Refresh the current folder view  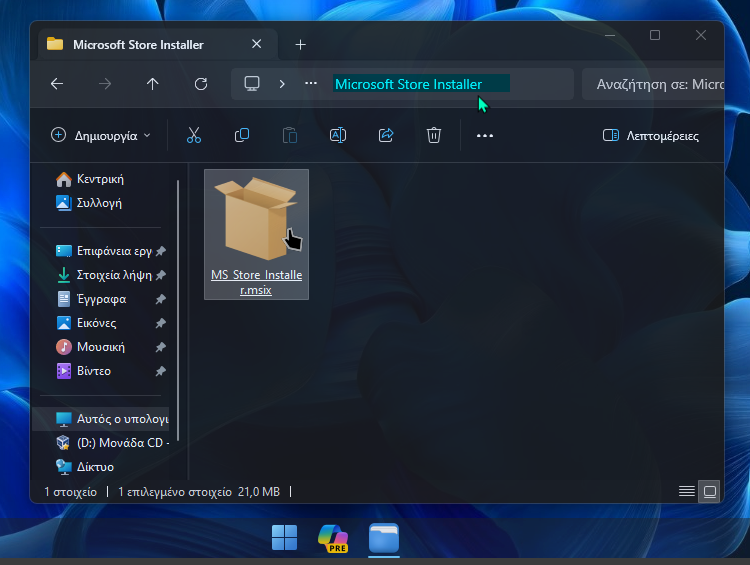201,84
